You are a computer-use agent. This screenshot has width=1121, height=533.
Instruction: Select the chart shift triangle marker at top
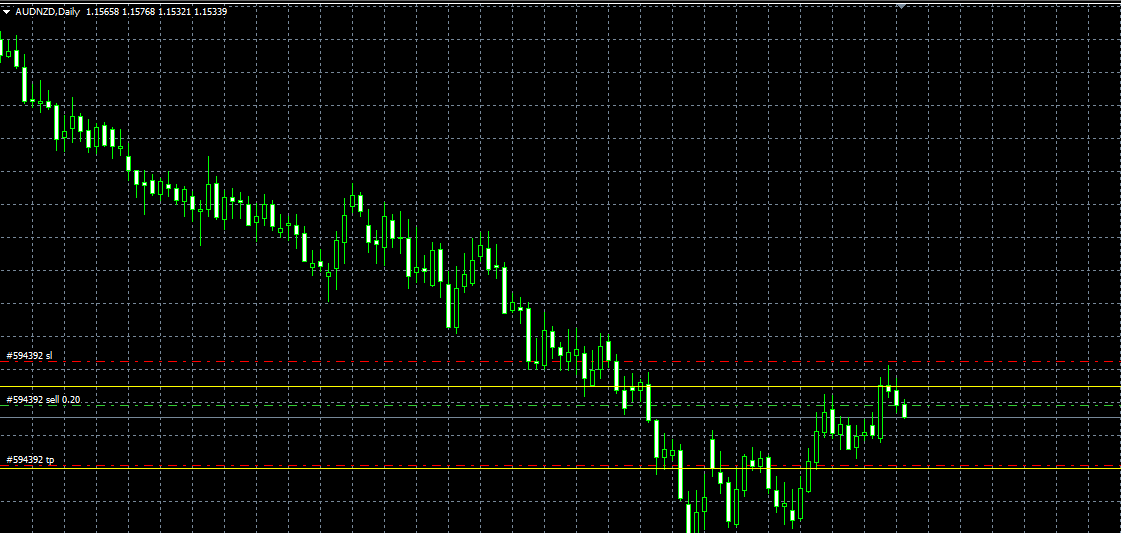pyautogui.click(x=902, y=6)
